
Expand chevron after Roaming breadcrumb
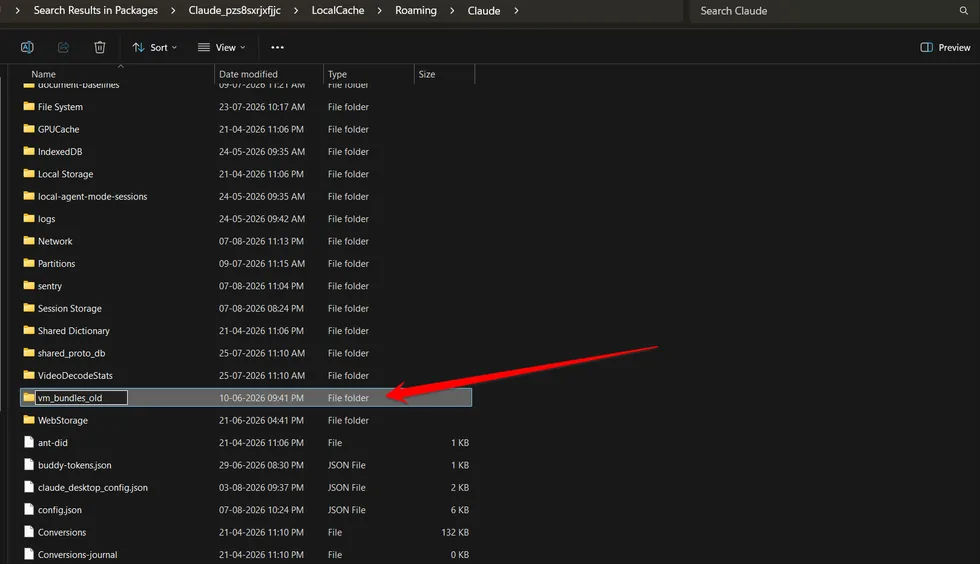point(452,11)
